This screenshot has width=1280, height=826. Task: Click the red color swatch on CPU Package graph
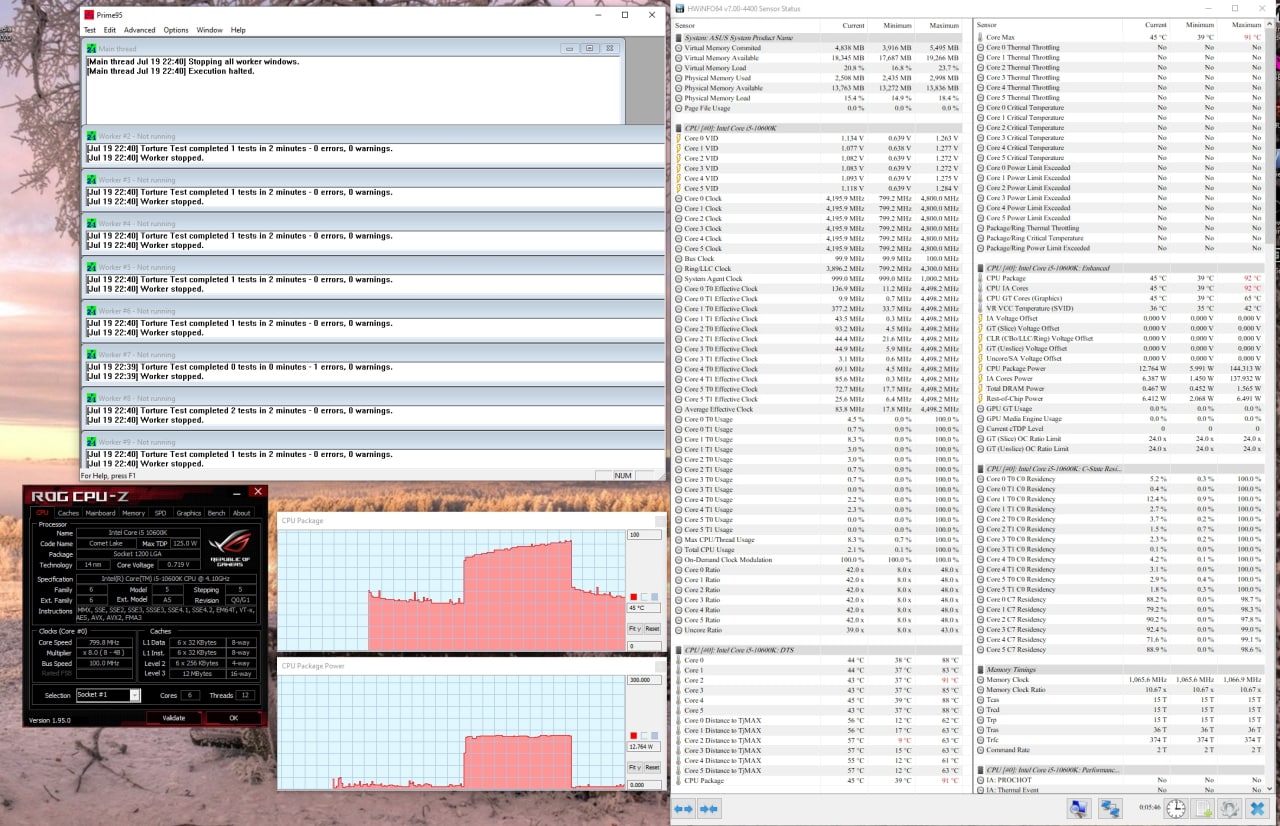click(633, 597)
